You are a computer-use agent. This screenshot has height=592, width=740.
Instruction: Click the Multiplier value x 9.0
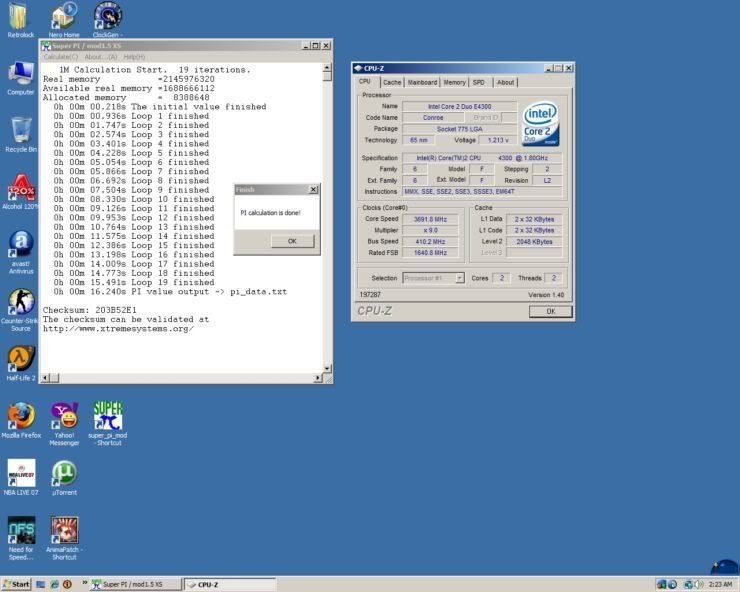(430, 230)
